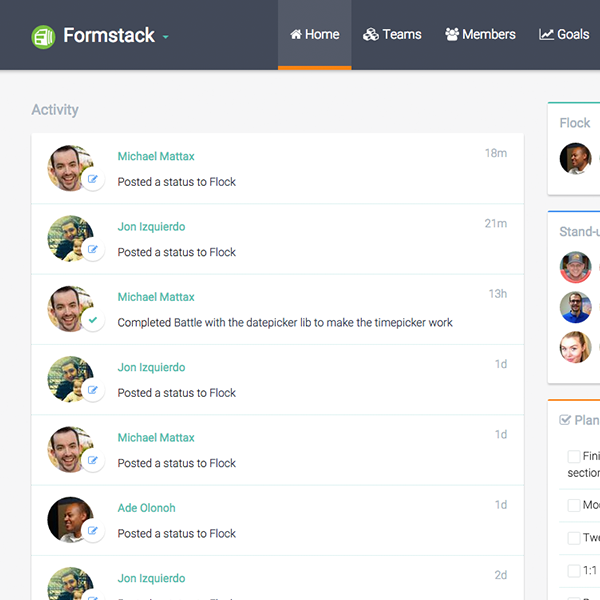Click the woman's avatar in the Stand-up panel
The image size is (600, 600).
[x=576, y=347]
